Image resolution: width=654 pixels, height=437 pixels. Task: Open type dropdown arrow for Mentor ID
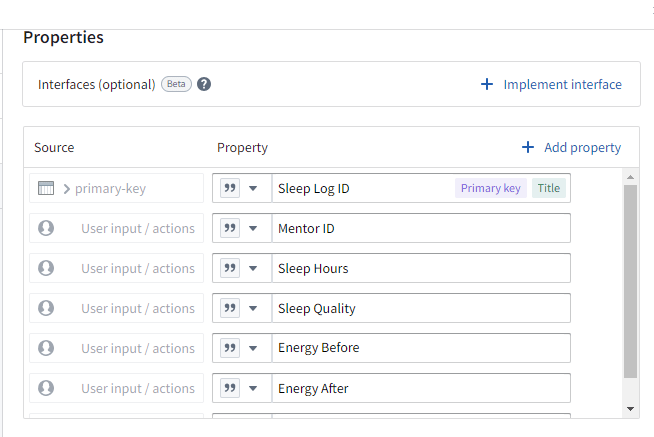pyautogui.click(x=253, y=228)
